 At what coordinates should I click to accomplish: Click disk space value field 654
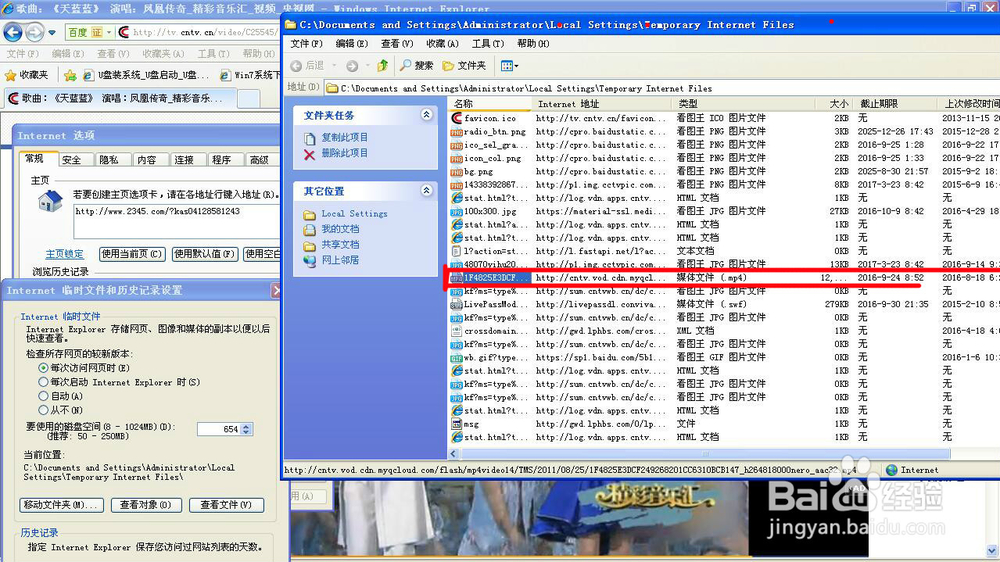(219, 429)
